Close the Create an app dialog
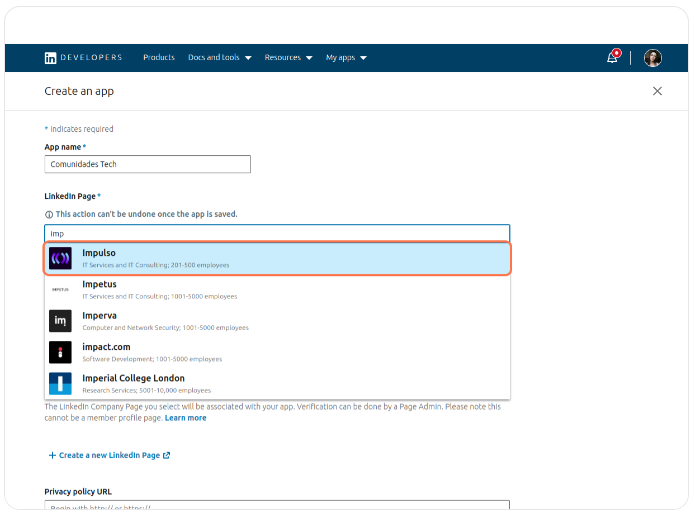This screenshot has height=515, width=695. click(x=657, y=91)
